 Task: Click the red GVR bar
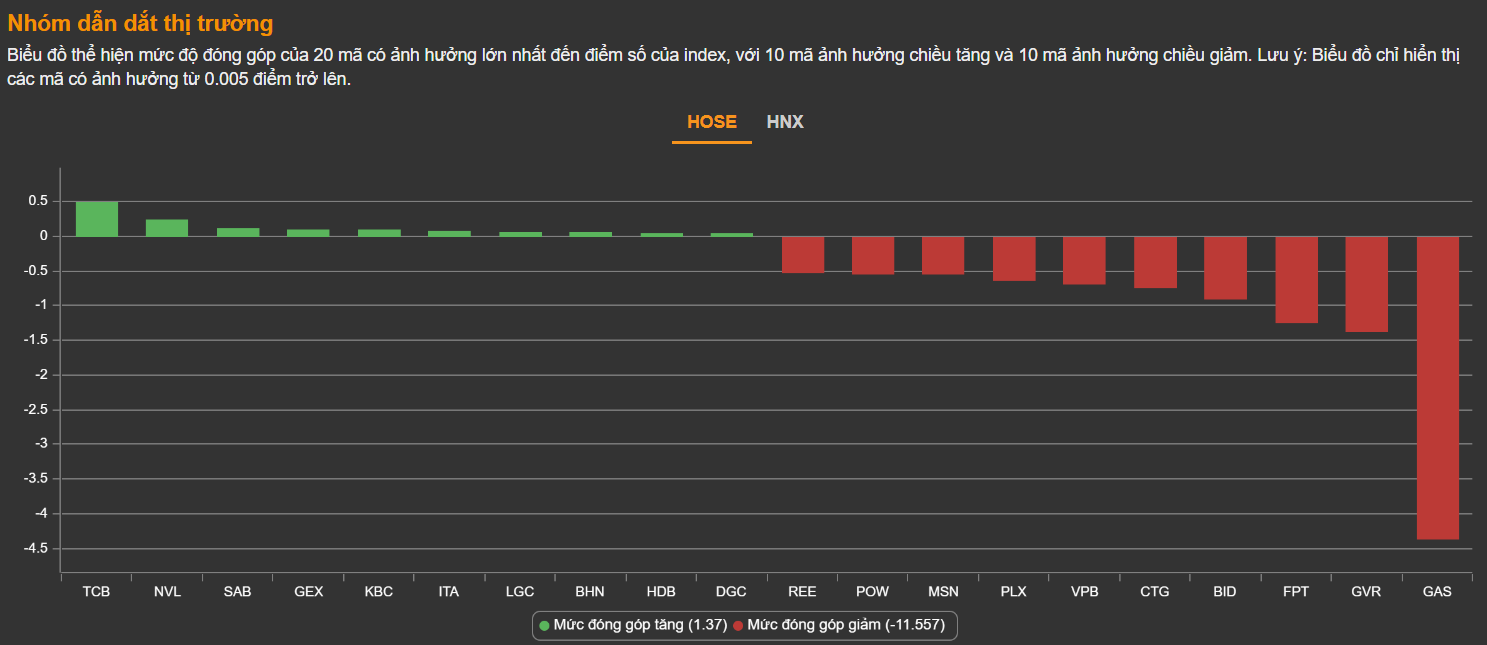point(1366,284)
